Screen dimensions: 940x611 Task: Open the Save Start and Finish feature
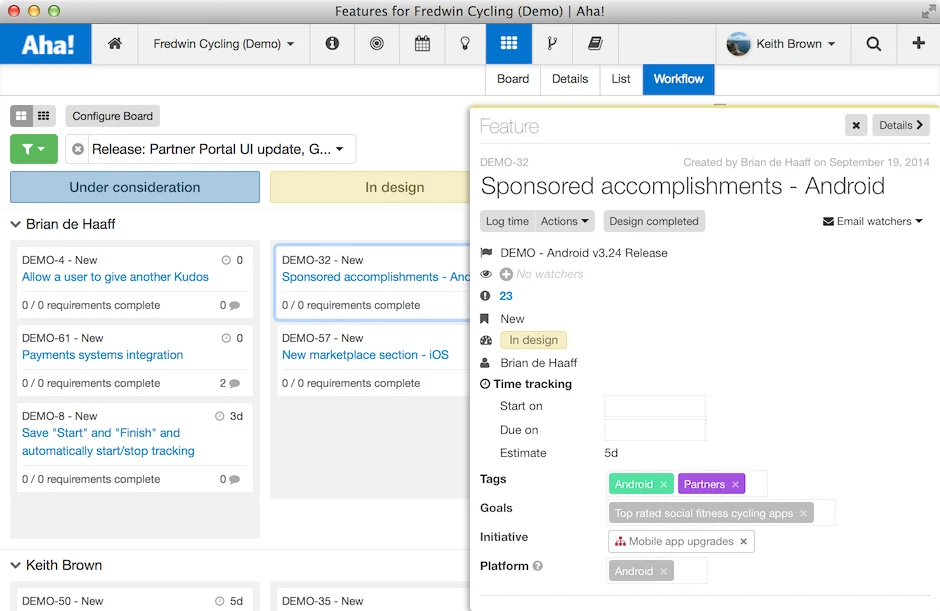pos(108,442)
